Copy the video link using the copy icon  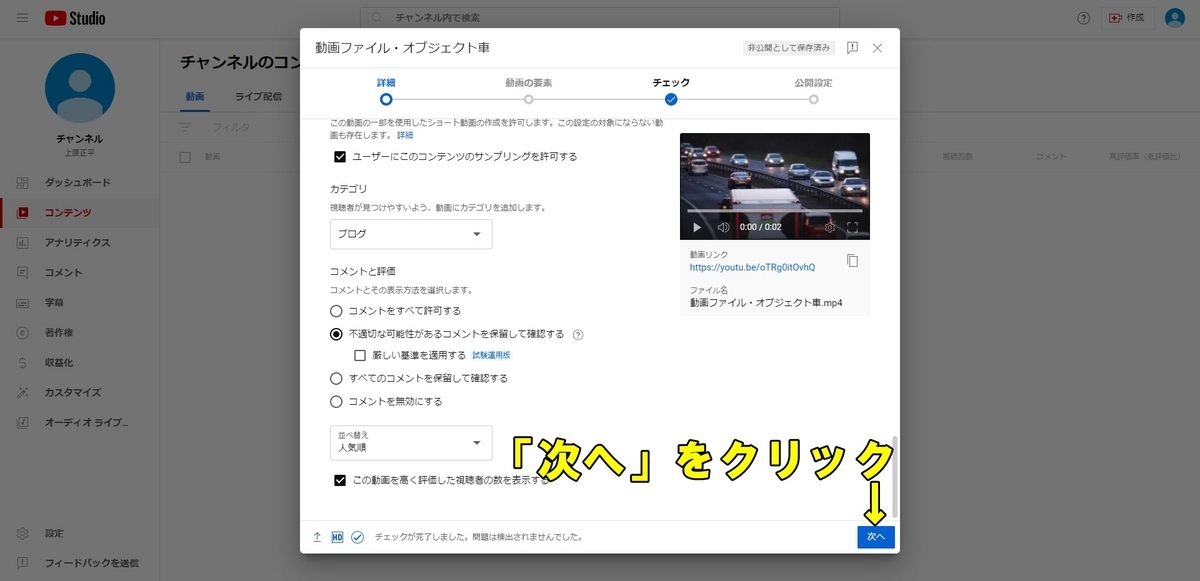(x=854, y=260)
